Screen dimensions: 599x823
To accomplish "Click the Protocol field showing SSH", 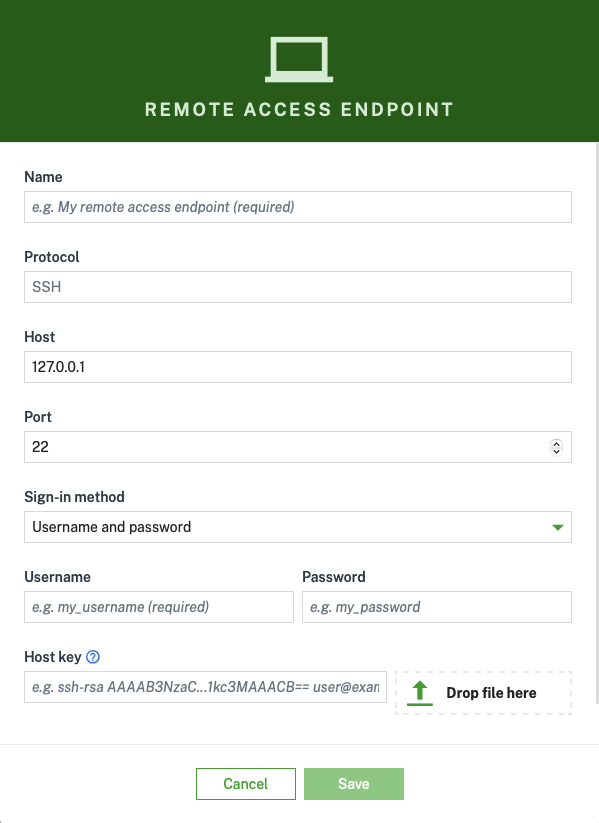I will [297, 287].
